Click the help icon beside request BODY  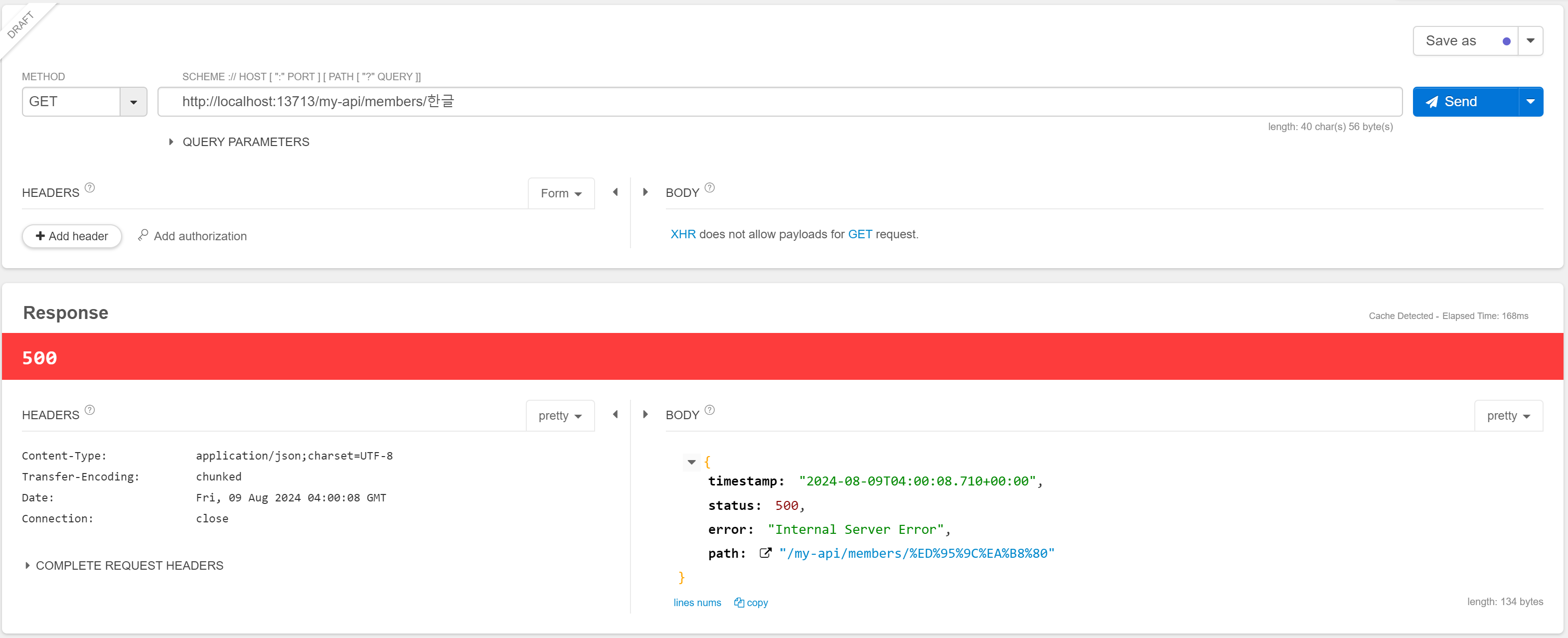tap(709, 187)
